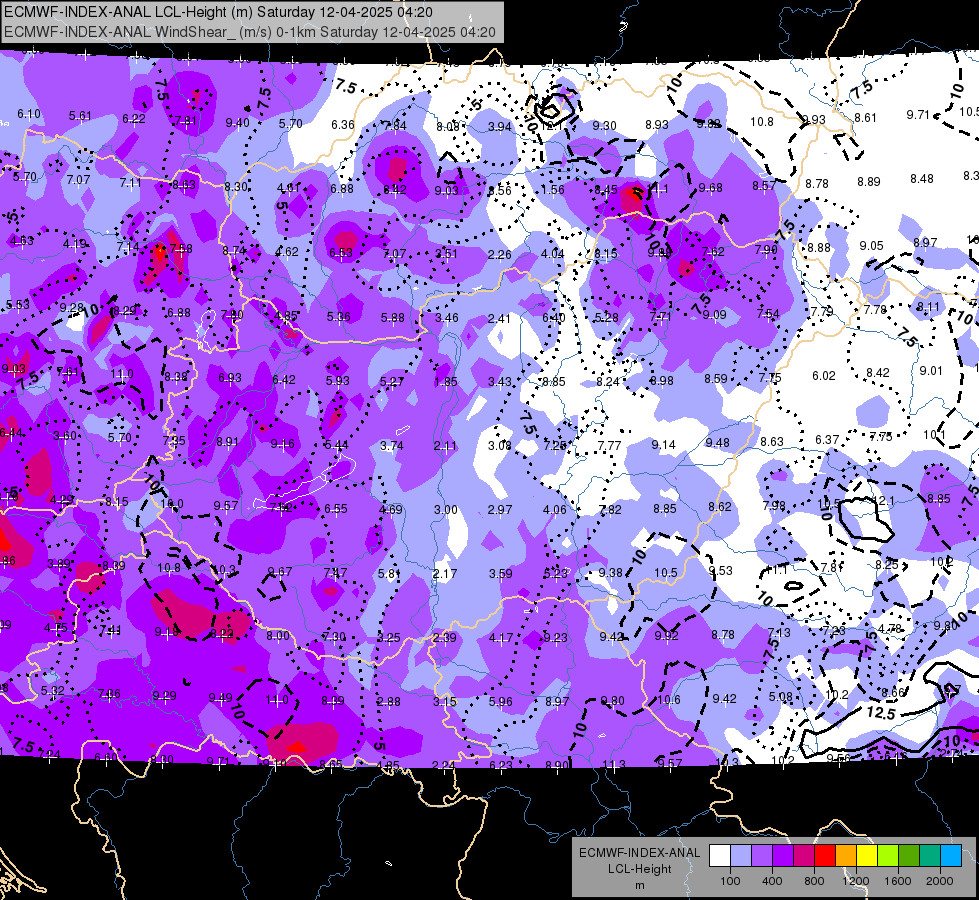This screenshot has width=979, height=900.
Task: Click the wind shear value 9.14
Action: point(663,445)
